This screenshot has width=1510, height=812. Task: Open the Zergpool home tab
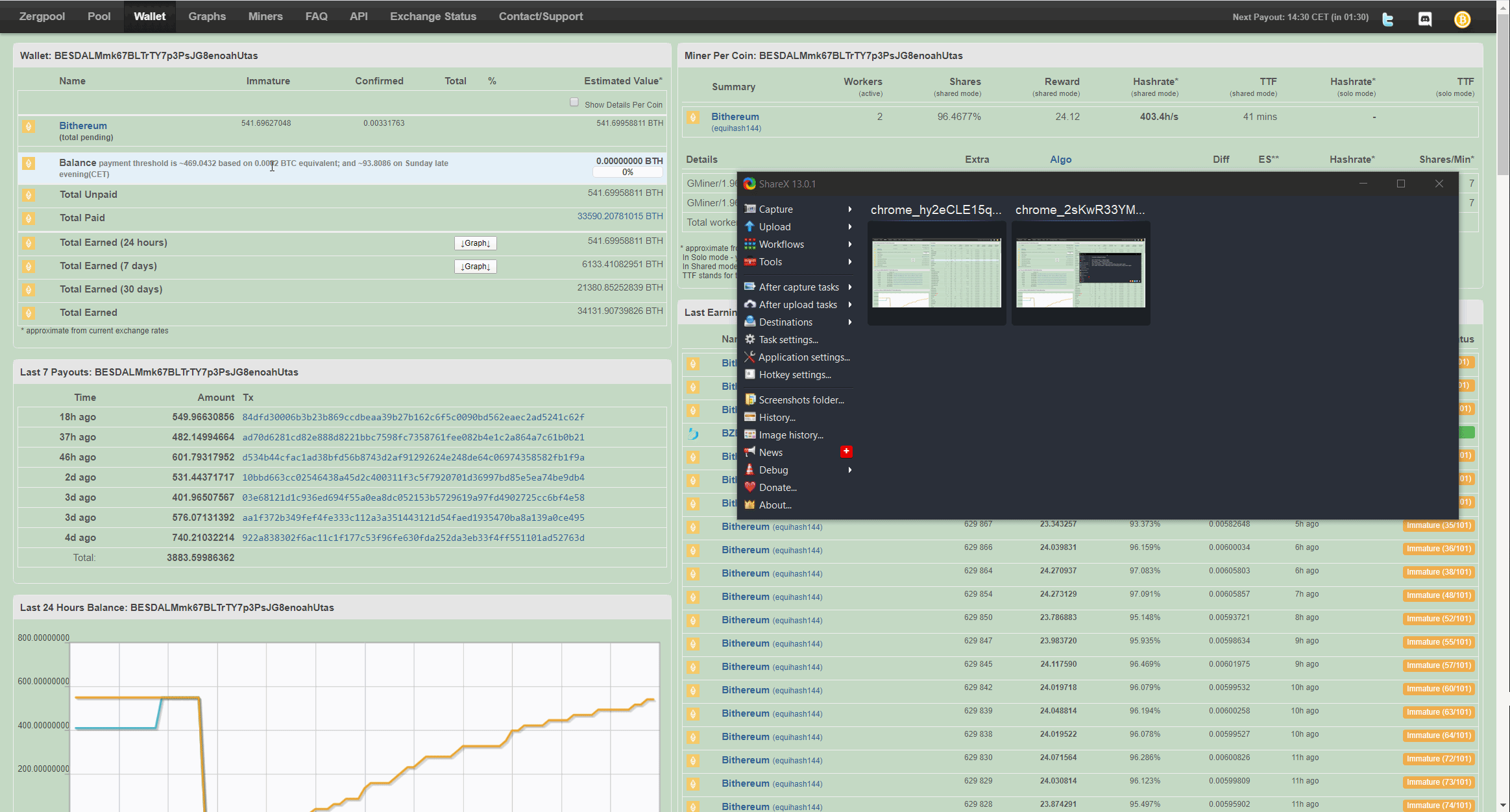(x=42, y=16)
